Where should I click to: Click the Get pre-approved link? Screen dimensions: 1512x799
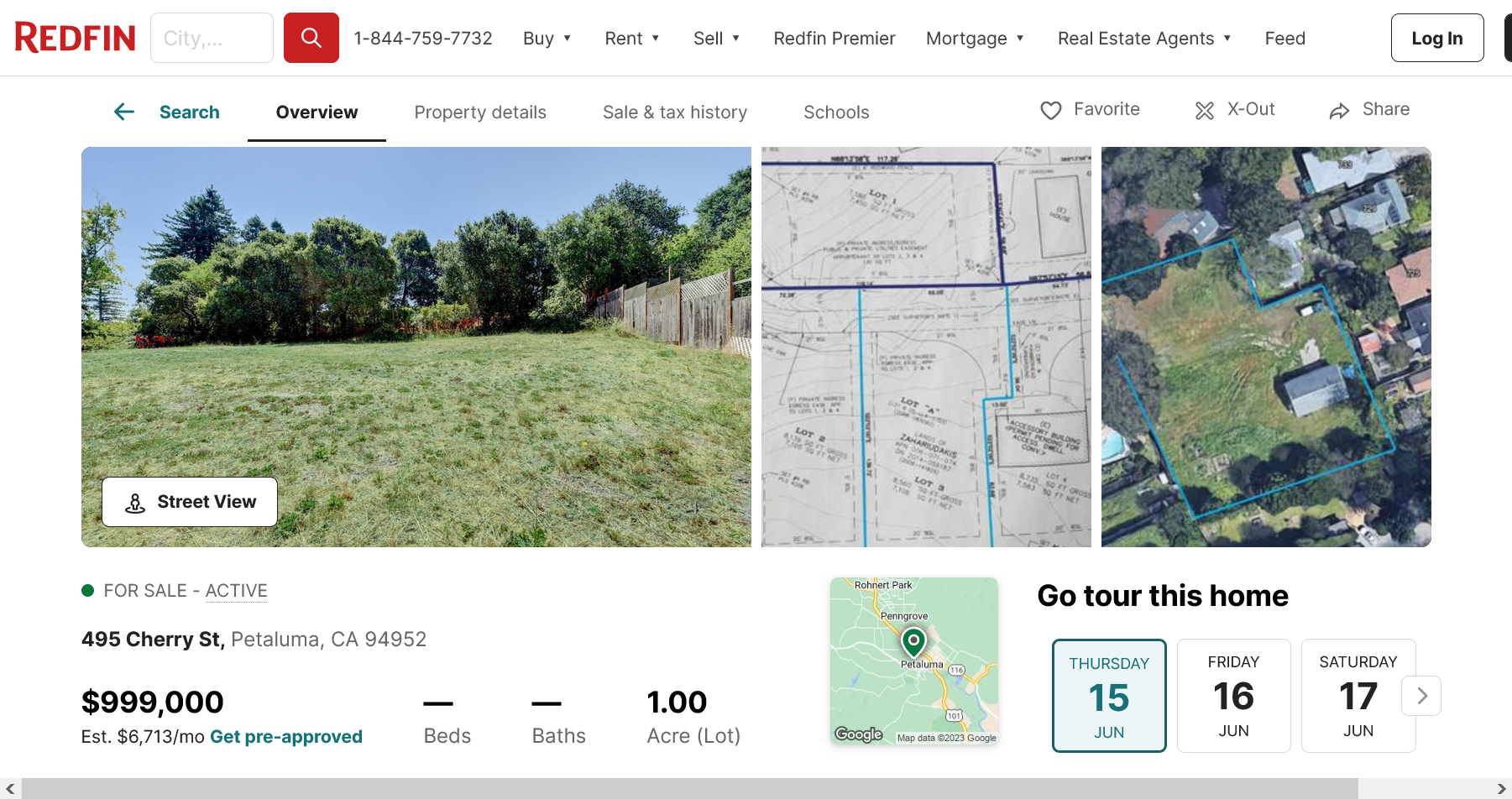(286, 737)
